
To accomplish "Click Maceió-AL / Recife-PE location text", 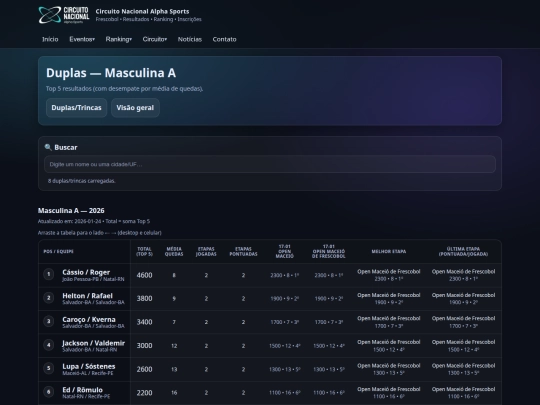I will (88, 373).
